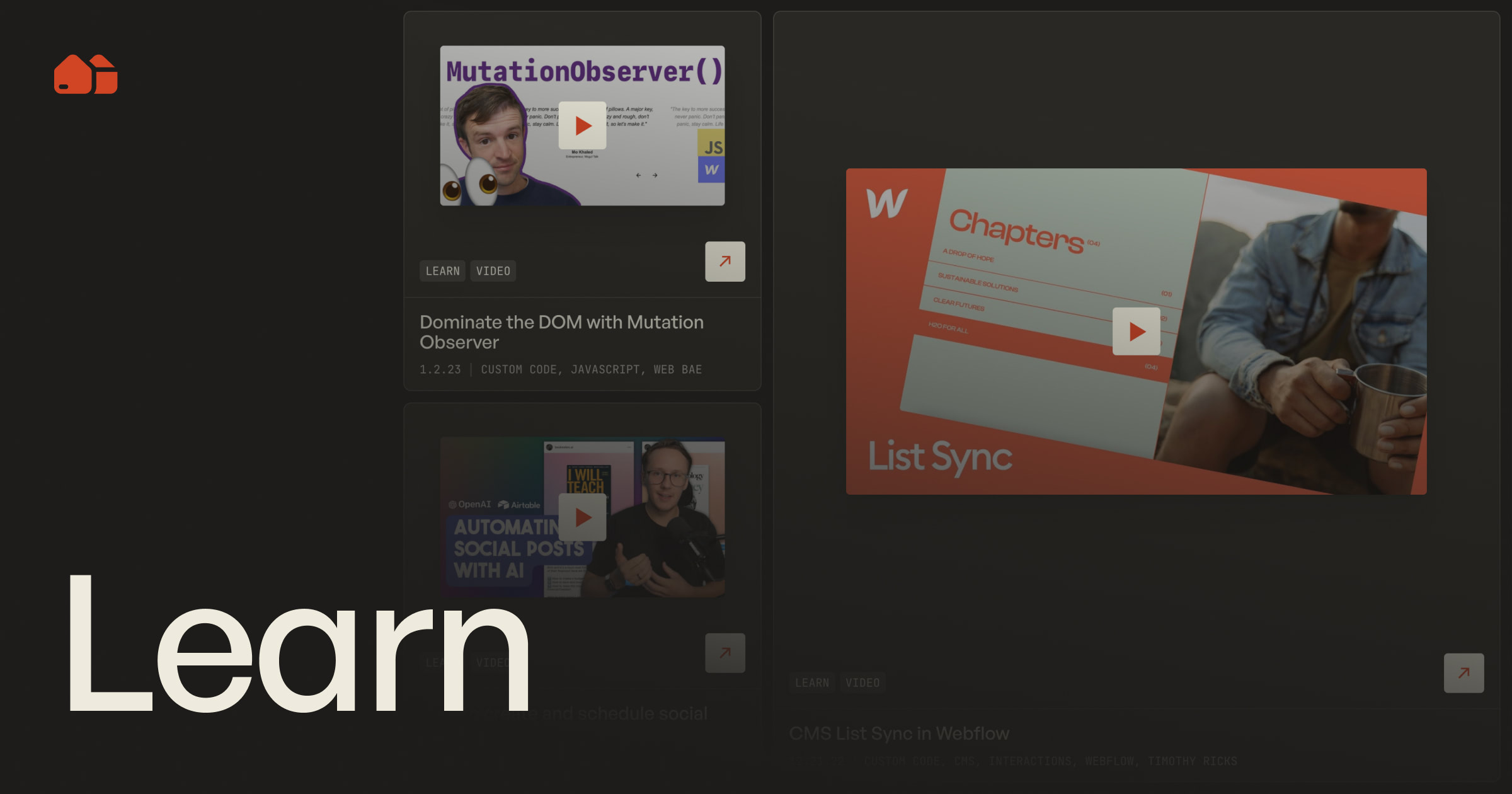This screenshot has width=1512, height=794.
Task: Click 'List Sync' text on orange thumbnail
Action: (x=940, y=456)
